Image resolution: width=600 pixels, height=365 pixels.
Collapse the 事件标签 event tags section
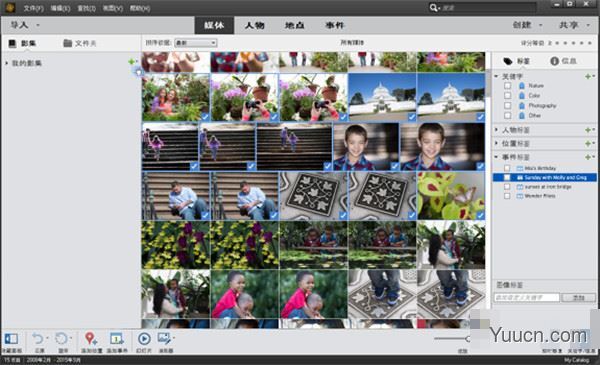[496, 157]
